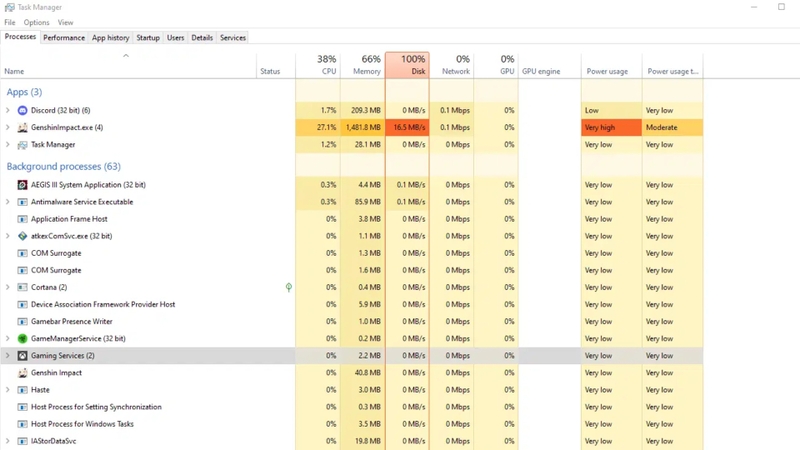Click the Task Manager title bar icon

[9, 7]
